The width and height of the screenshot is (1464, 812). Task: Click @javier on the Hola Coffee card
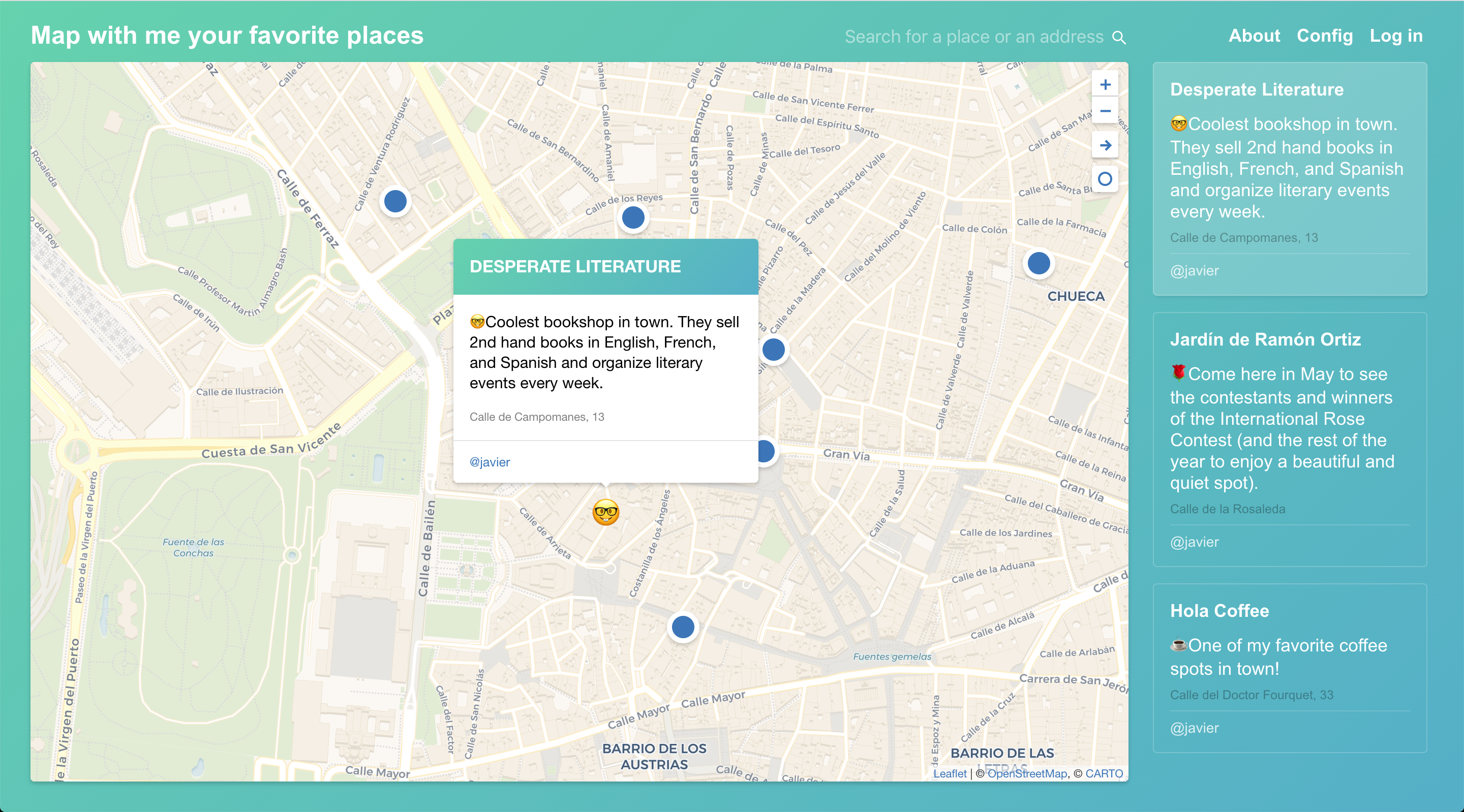pyautogui.click(x=1194, y=728)
